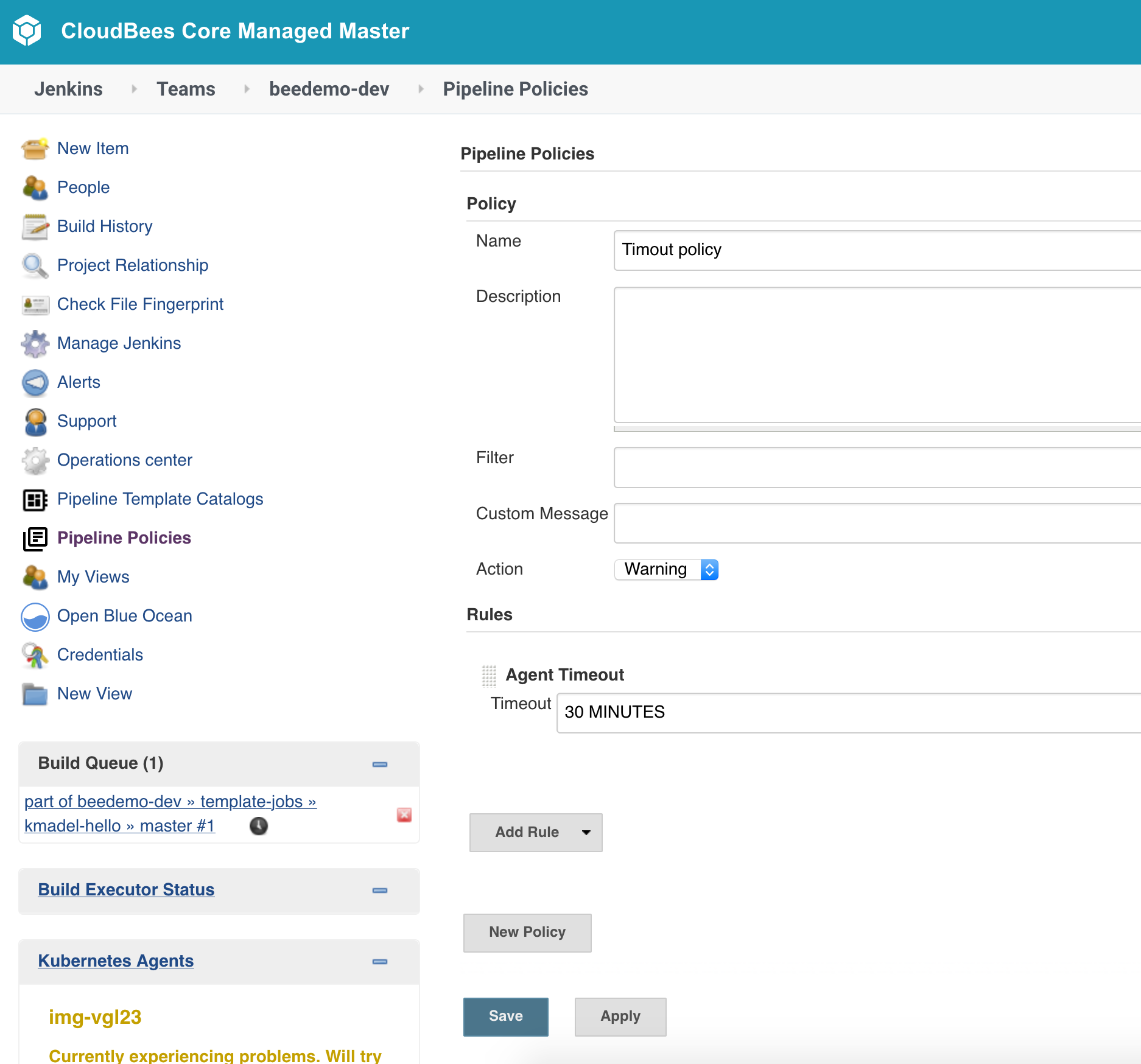Image resolution: width=1141 pixels, height=1064 pixels.
Task: Click the policy Name field with Timout policy
Action: pos(877,250)
